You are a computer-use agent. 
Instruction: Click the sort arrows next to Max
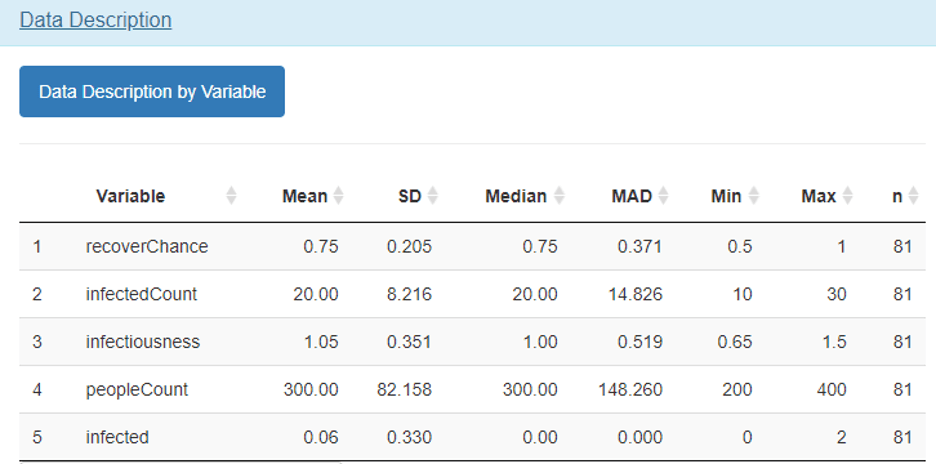(x=847, y=196)
